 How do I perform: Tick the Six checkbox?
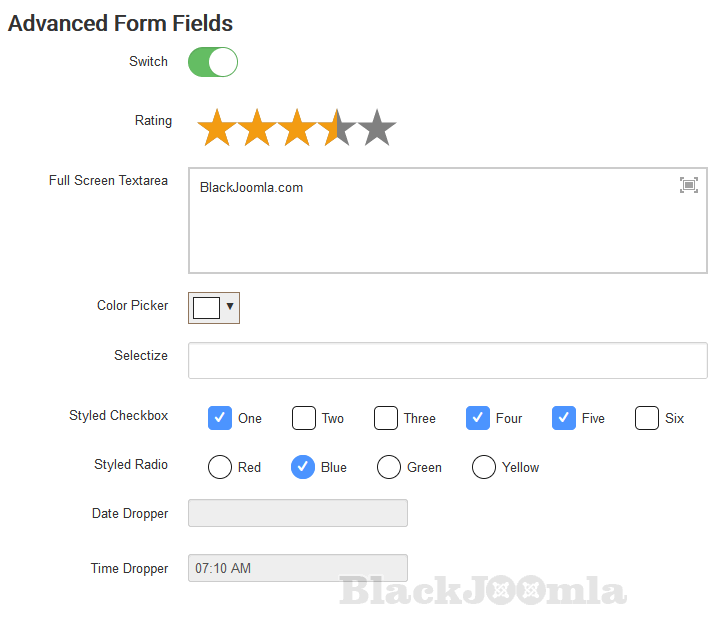pyautogui.click(x=647, y=418)
